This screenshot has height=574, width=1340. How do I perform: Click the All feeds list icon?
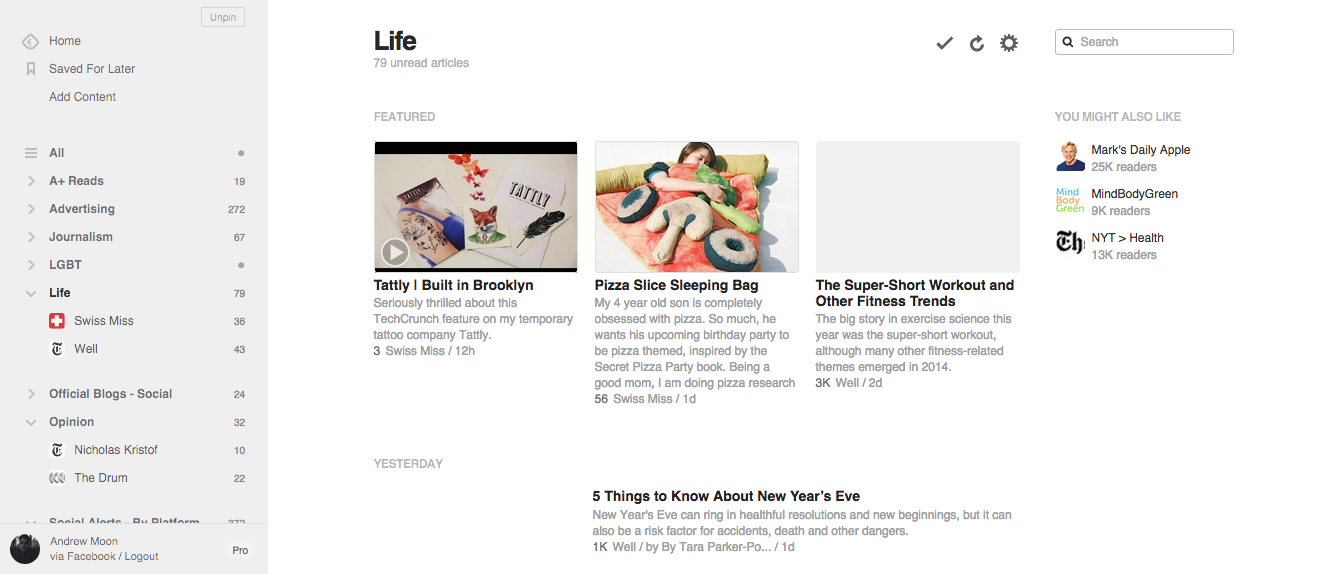pos(31,153)
